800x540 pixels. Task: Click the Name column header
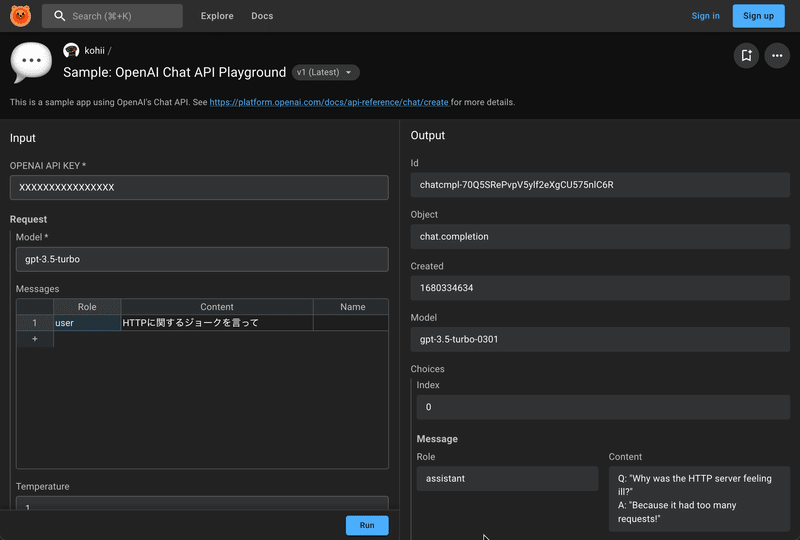click(351, 307)
